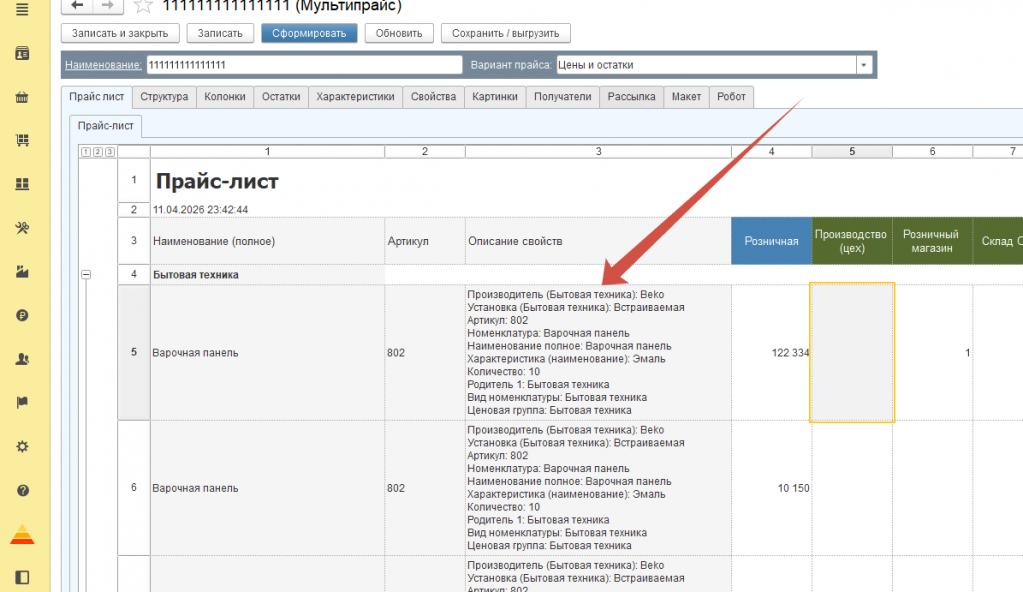Click the Наименование (полное) header cell
Viewport: 1023px width, 592px height.
tap(267, 241)
